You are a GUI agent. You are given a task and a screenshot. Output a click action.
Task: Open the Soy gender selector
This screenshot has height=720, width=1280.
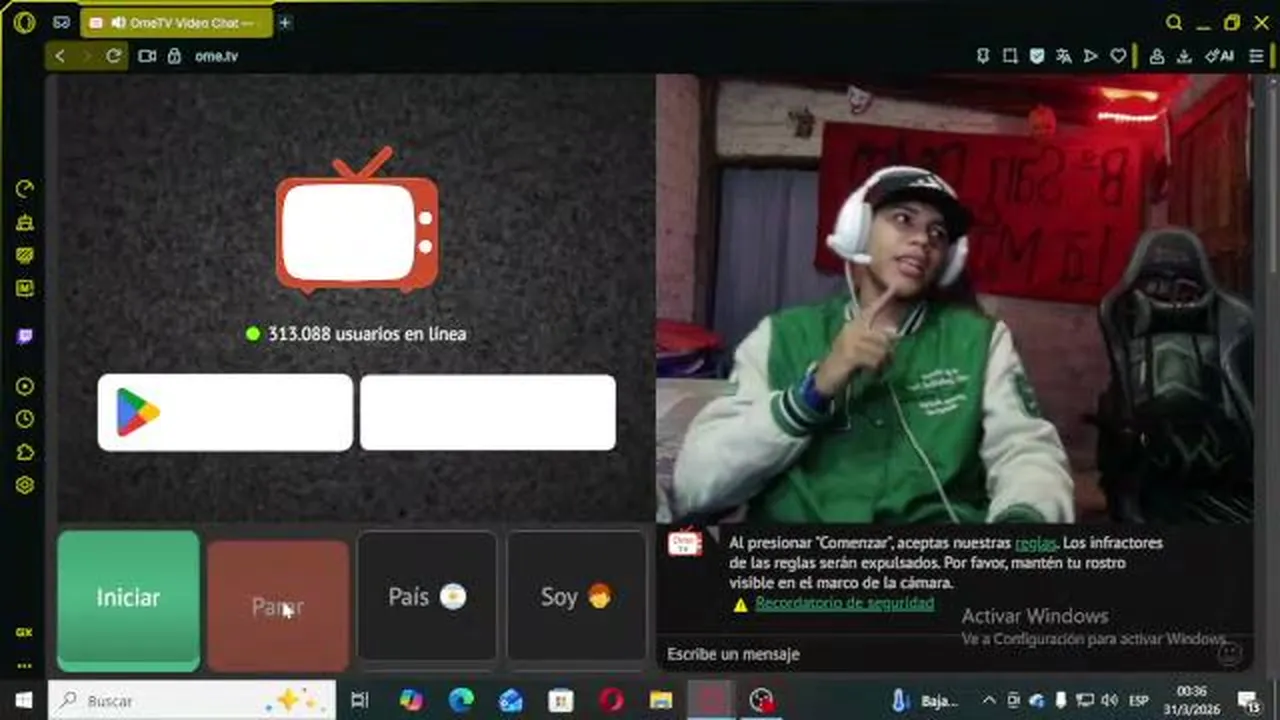pyautogui.click(x=576, y=597)
